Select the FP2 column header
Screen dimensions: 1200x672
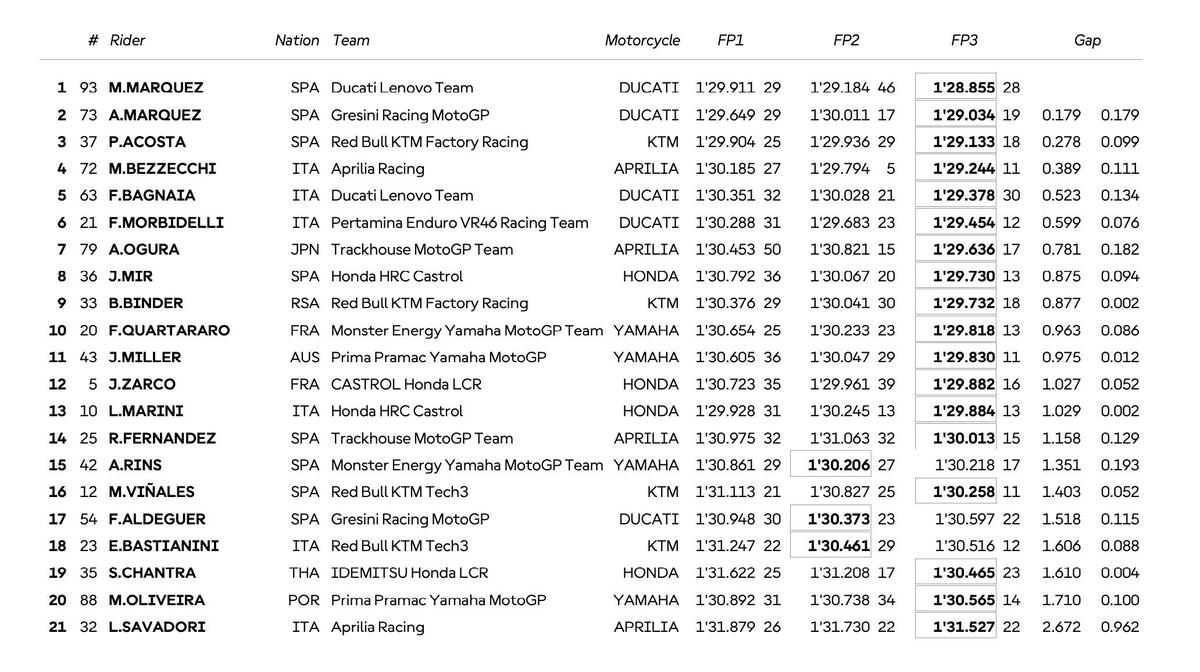[846, 41]
